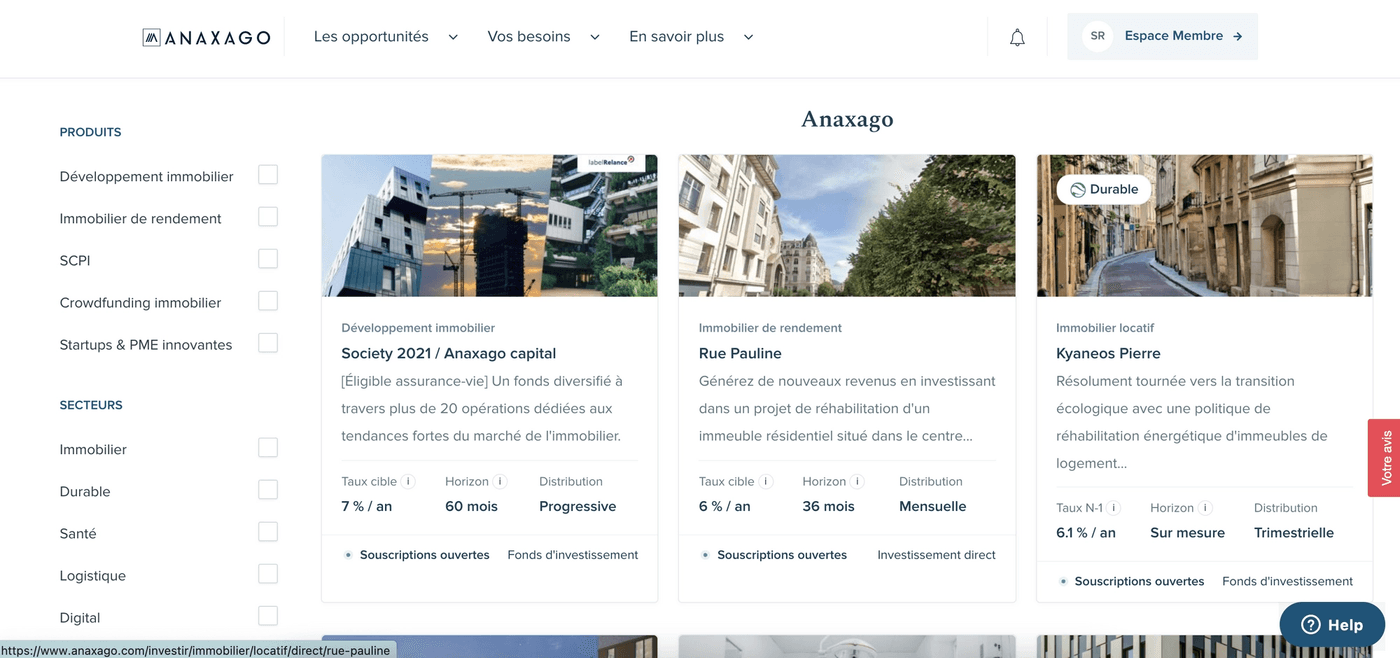Open the Rue Pauline project title
Image resolution: width=1400 pixels, height=658 pixels.
pyautogui.click(x=740, y=353)
